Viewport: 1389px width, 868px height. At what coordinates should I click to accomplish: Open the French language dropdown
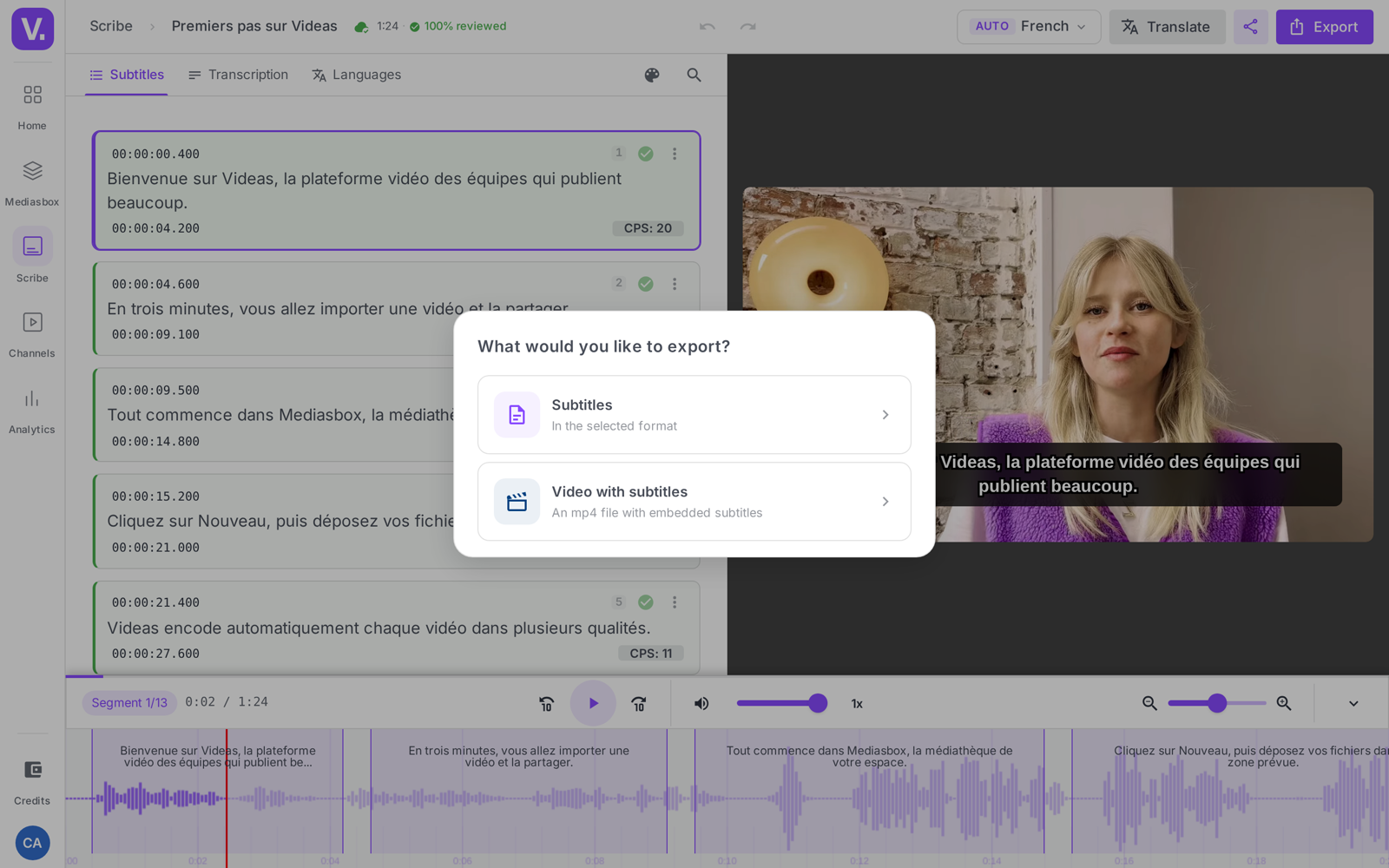click(x=1029, y=27)
